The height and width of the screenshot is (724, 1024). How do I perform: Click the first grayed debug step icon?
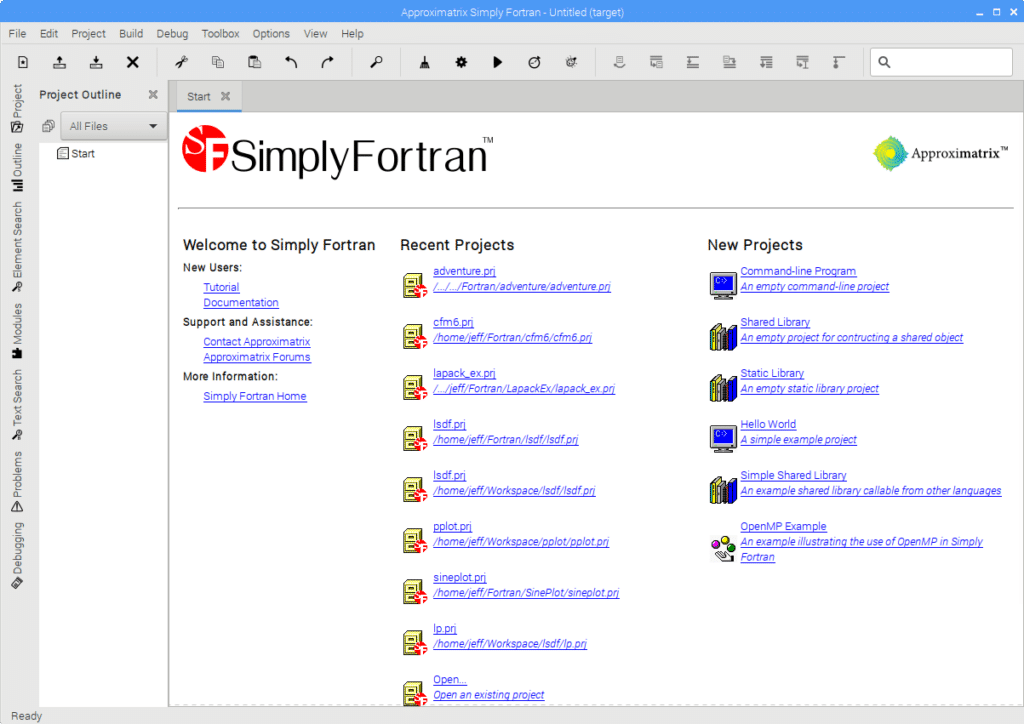pyautogui.click(x=620, y=62)
